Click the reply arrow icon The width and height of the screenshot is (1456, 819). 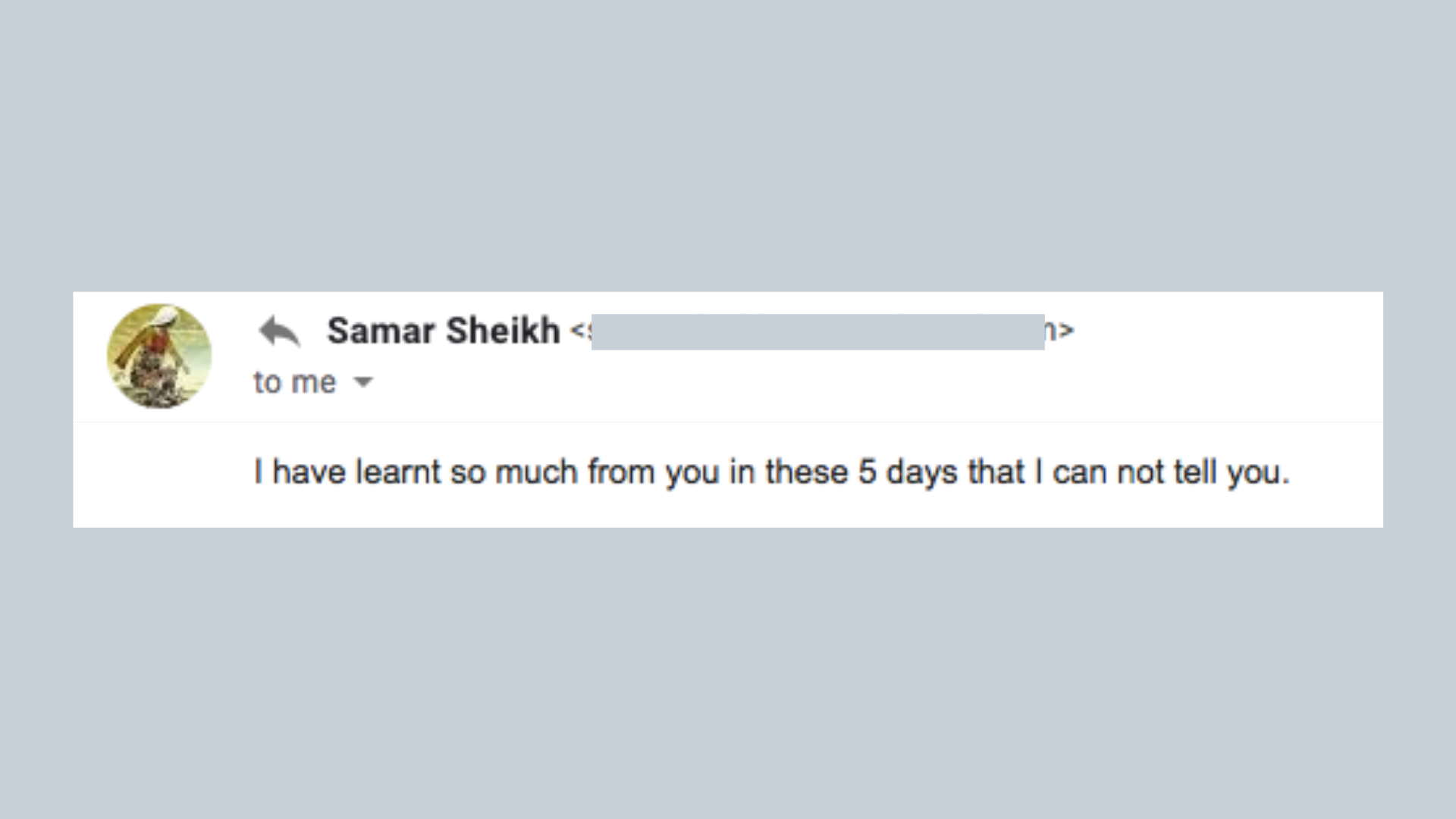click(x=280, y=331)
